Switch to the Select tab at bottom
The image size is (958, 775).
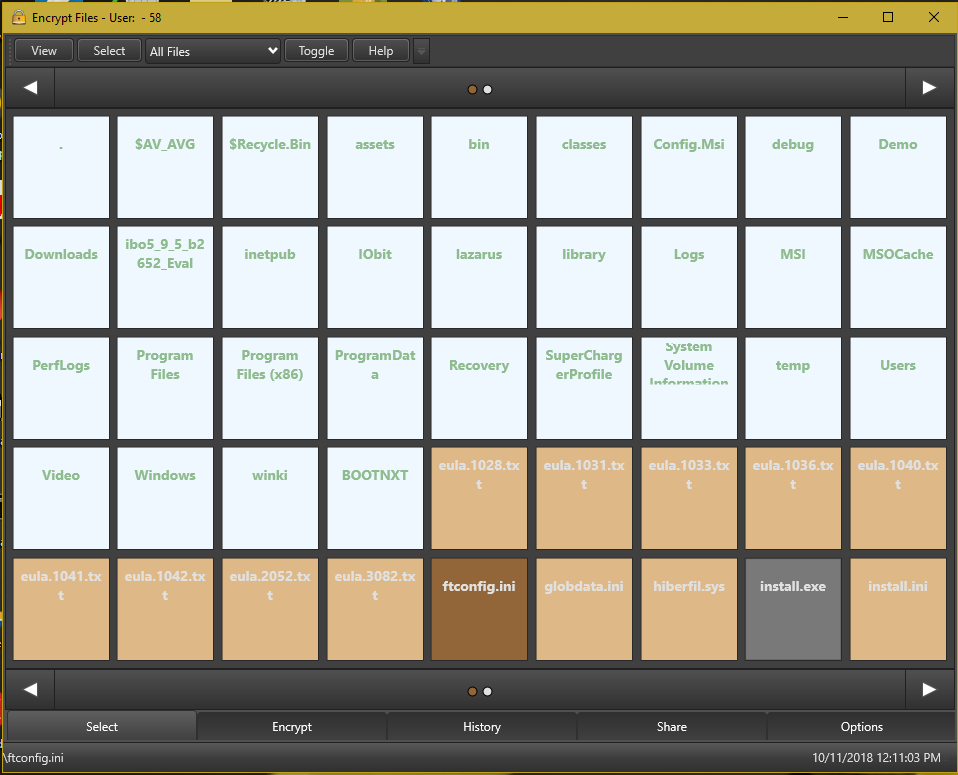click(101, 727)
